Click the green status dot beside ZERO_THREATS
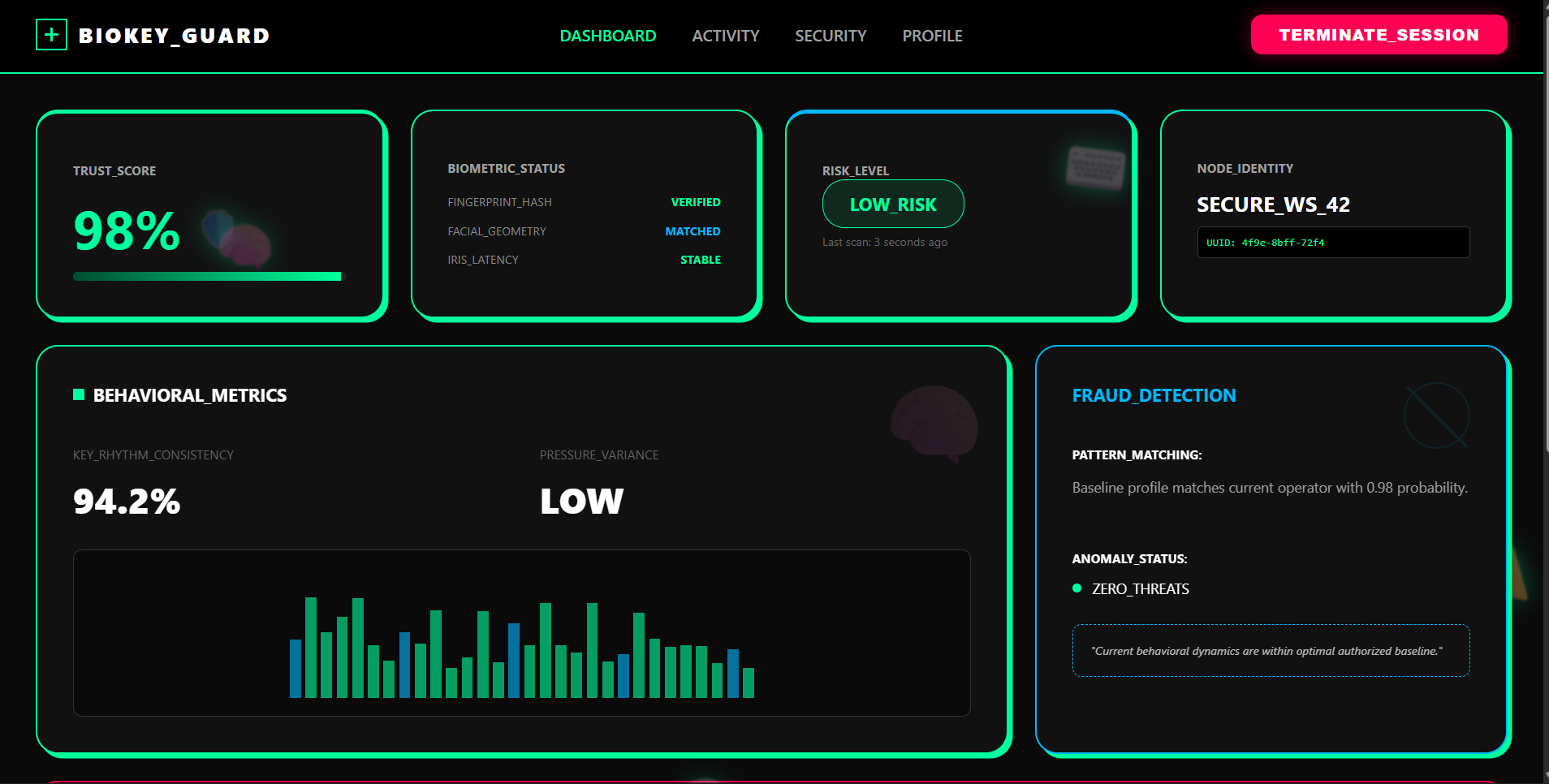Viewport: 1549px width, 784px height. tap(1077, 588)
